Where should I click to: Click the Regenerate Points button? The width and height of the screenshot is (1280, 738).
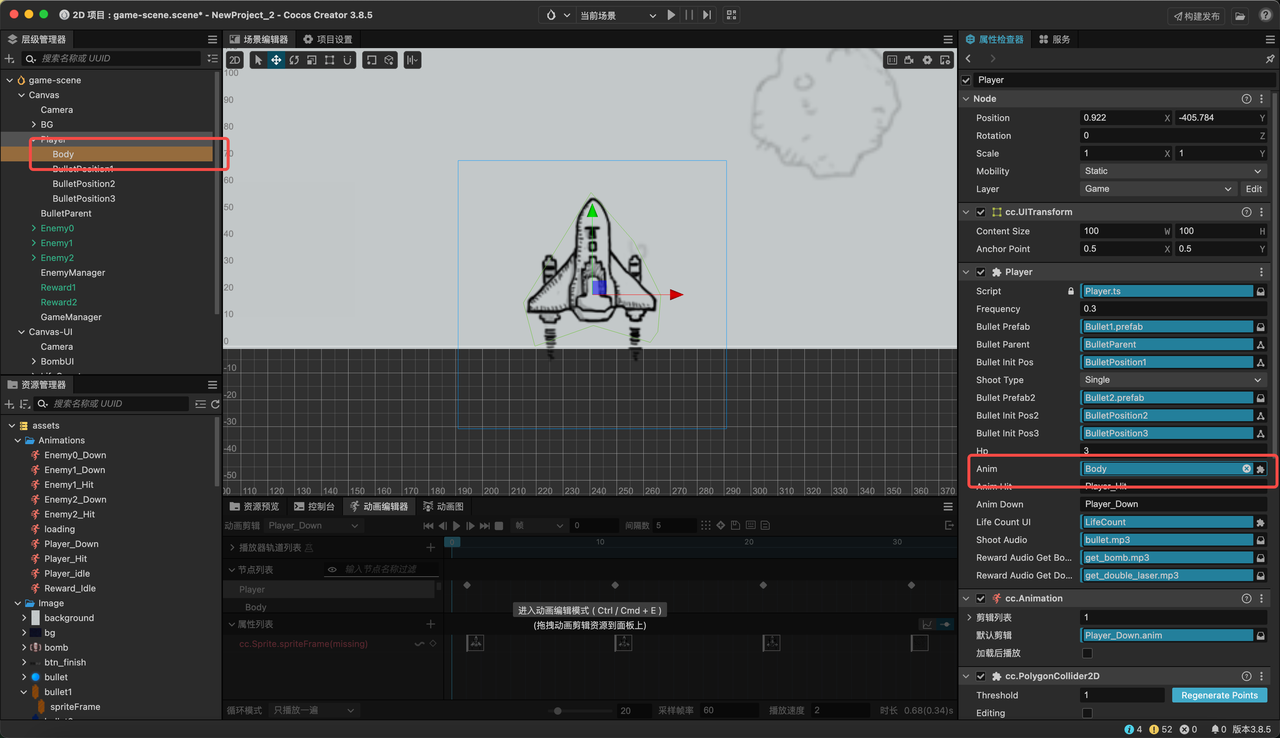(x=1219, y=695)
